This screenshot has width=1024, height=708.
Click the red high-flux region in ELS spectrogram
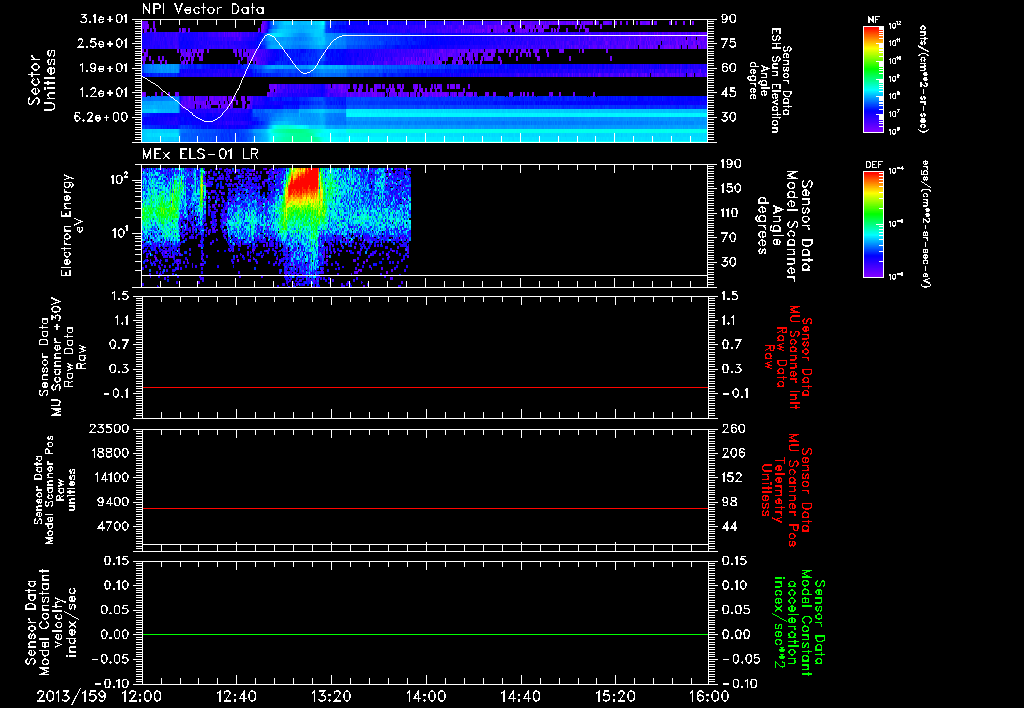tap(302, 184)
